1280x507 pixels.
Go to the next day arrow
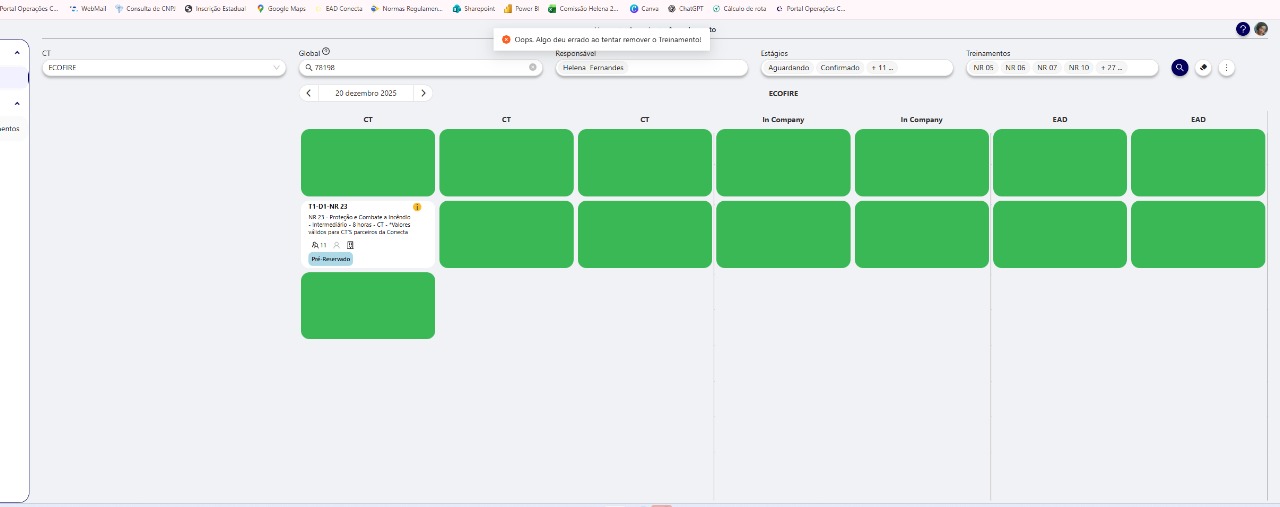(x=423, y=93)
